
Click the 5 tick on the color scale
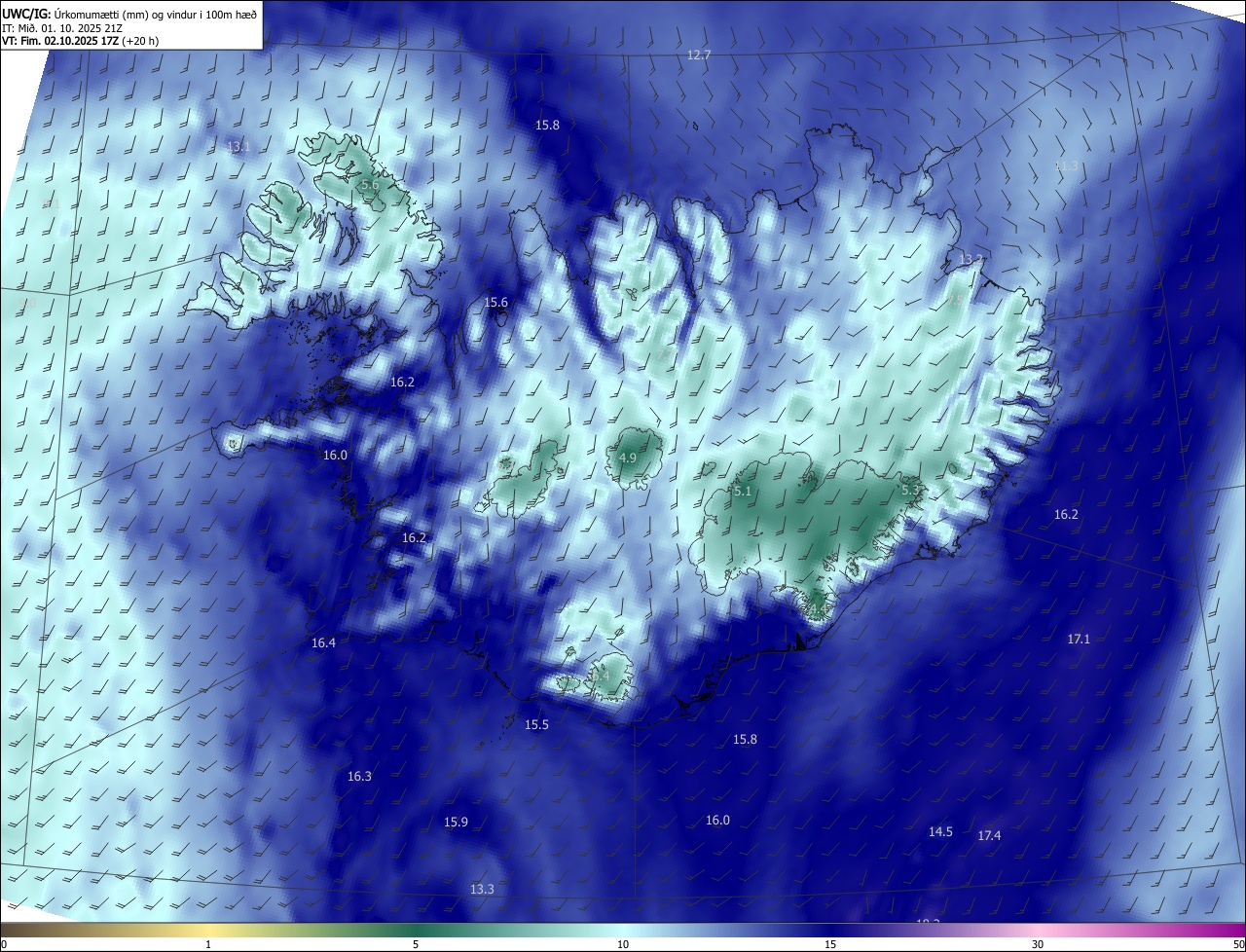[416, 945]
